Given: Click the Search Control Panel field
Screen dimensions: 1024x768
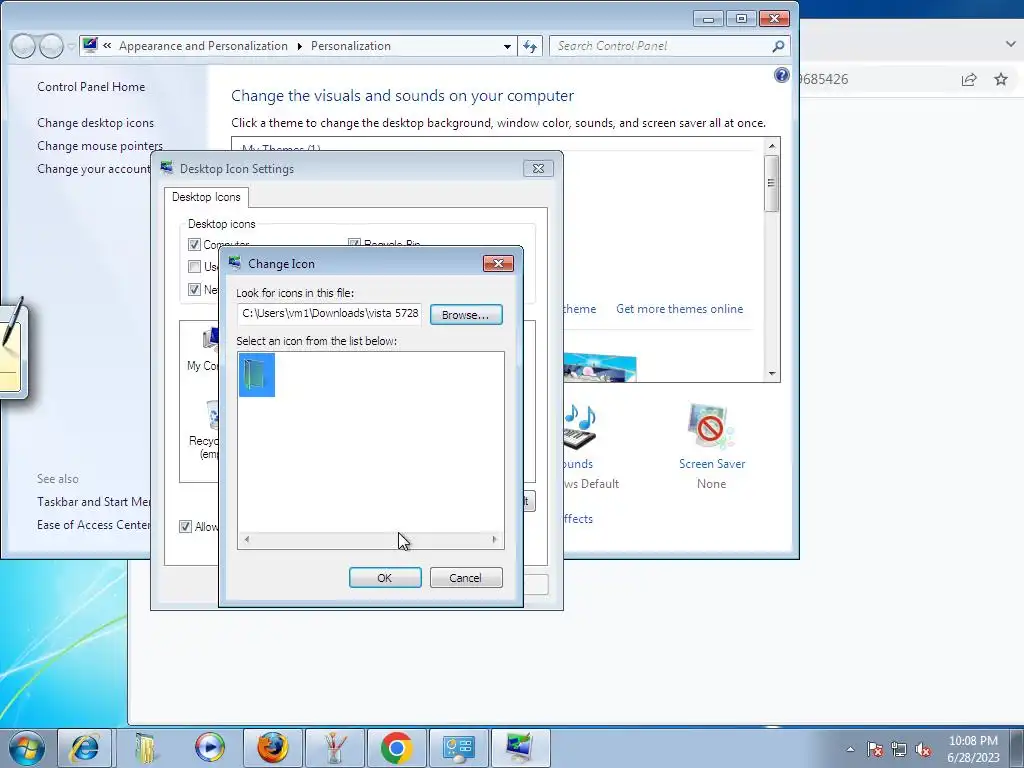Looking at the screenshot, I should pyautogui.click(x=660, y=46).
